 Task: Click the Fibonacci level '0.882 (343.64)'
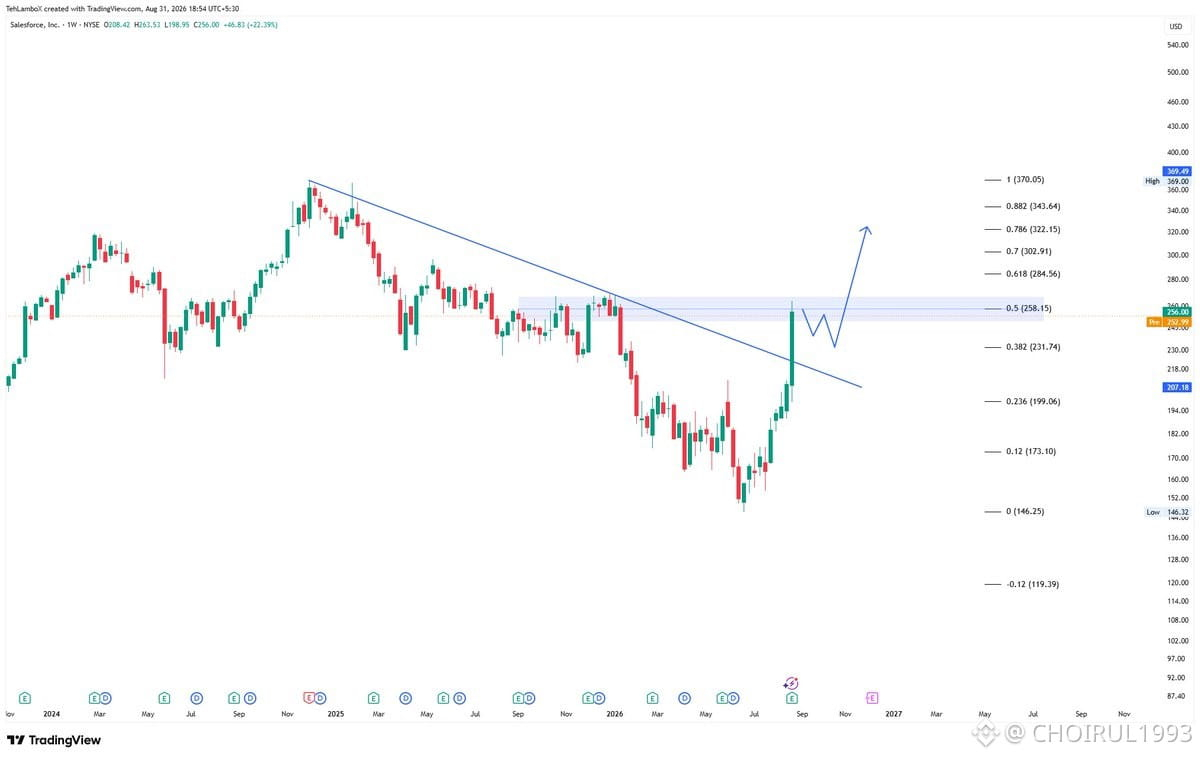[1033, 206]
